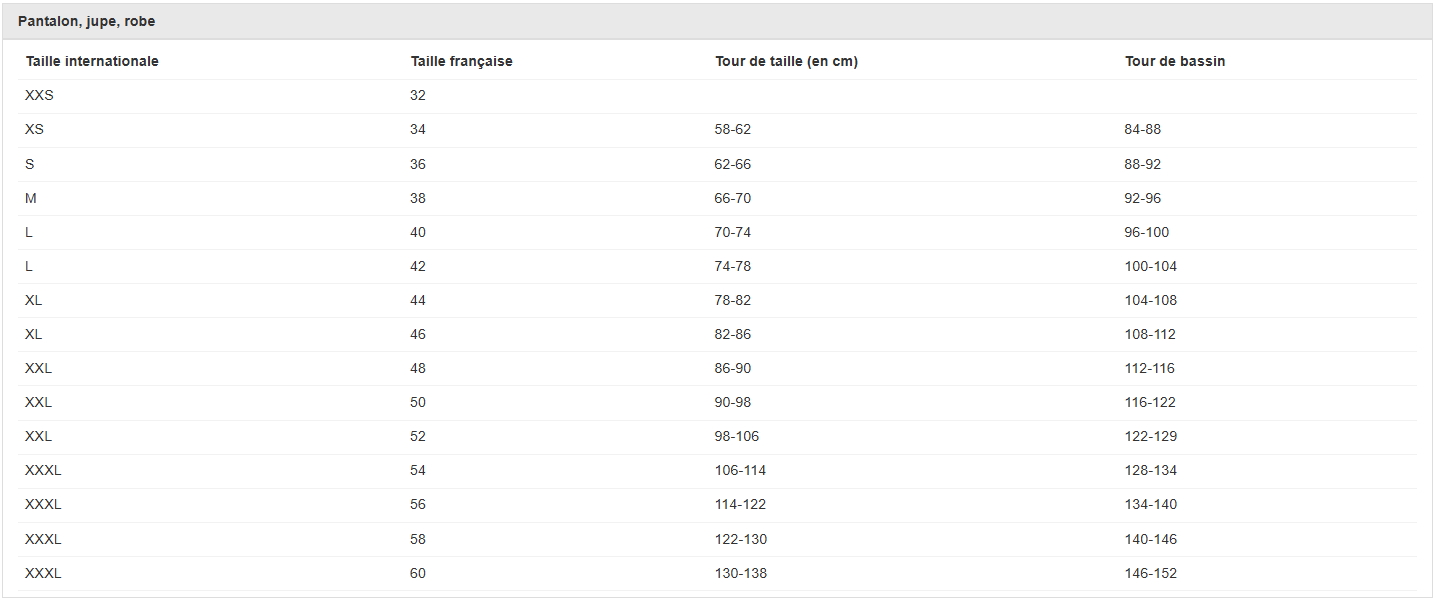The image size is (1436, 601).
Task: Click waist measurement 82-86
Action: [733, 334]
